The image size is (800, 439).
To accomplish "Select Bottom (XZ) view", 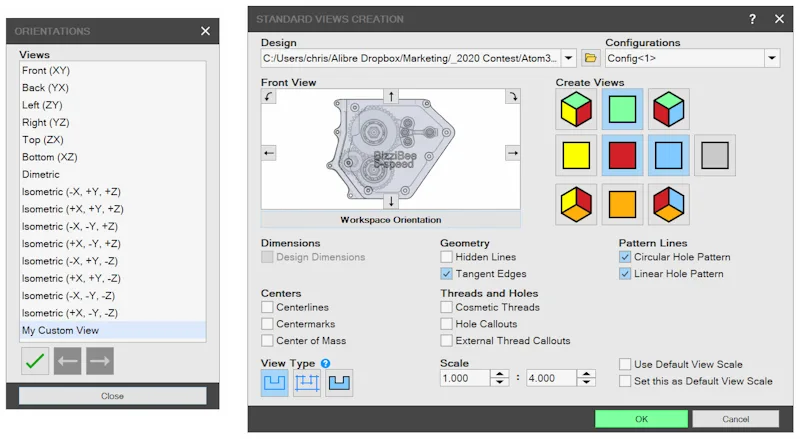I will [113, 157].
